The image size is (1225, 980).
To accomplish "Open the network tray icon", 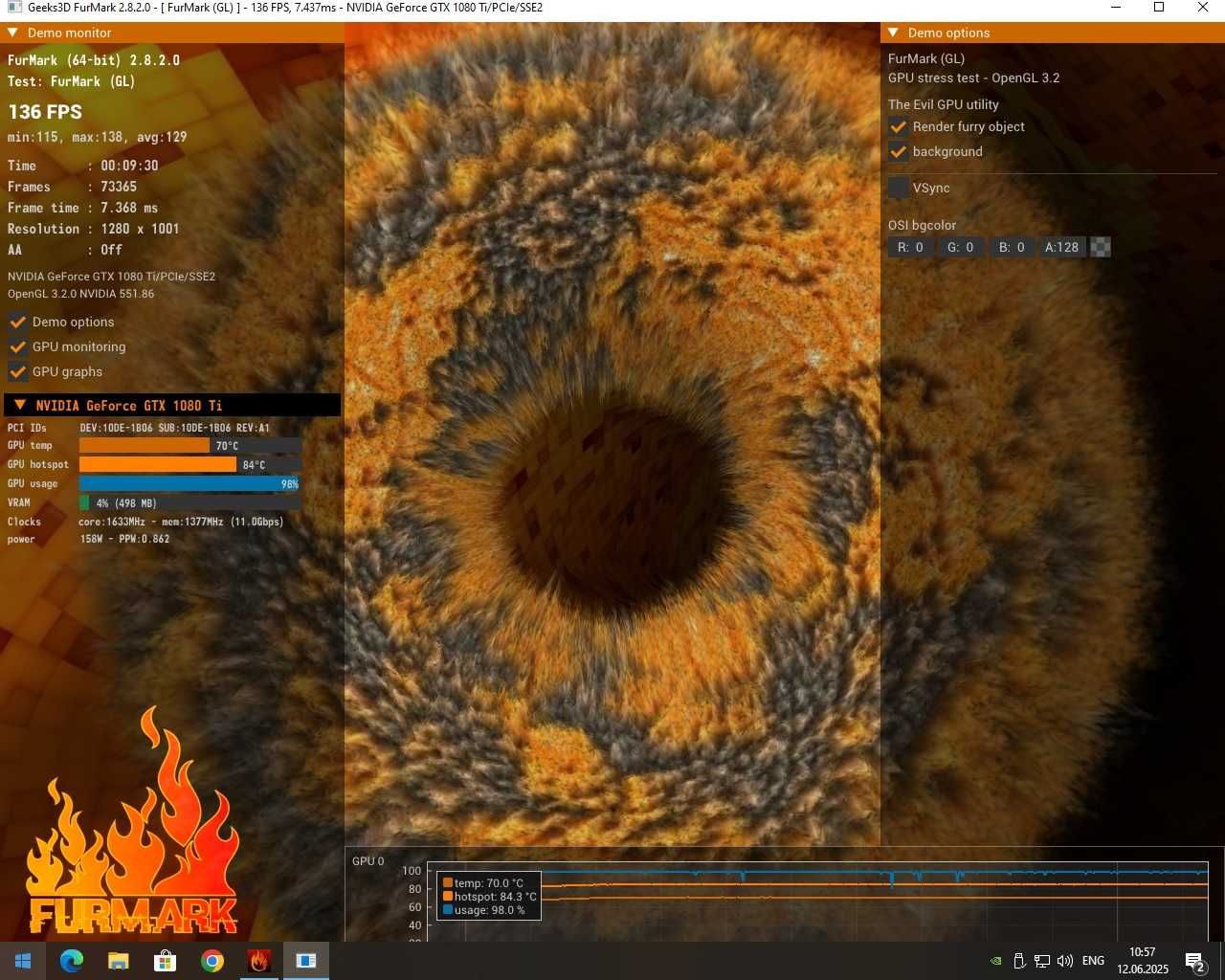I will point(1042,961).
